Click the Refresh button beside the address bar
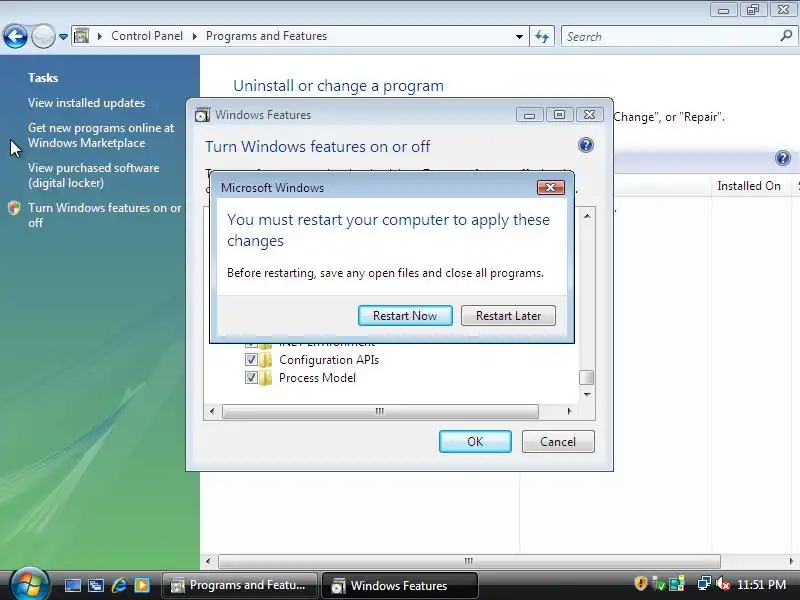This screenshot has width=800, height=600. pyautogui.click(x=542, y=36)
